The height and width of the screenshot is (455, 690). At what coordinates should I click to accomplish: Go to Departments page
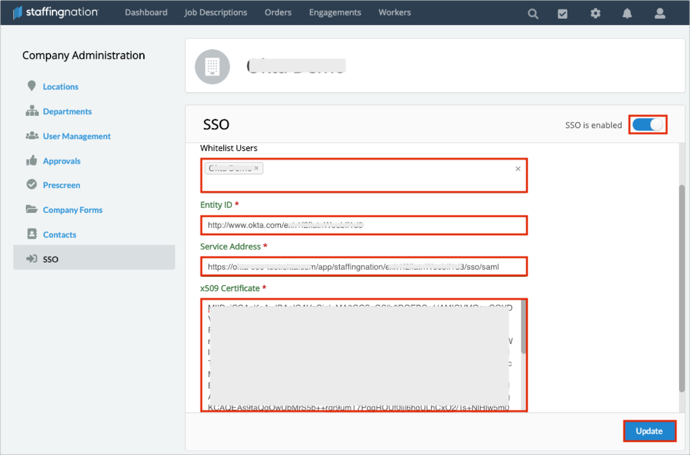[x=67, y=111]
